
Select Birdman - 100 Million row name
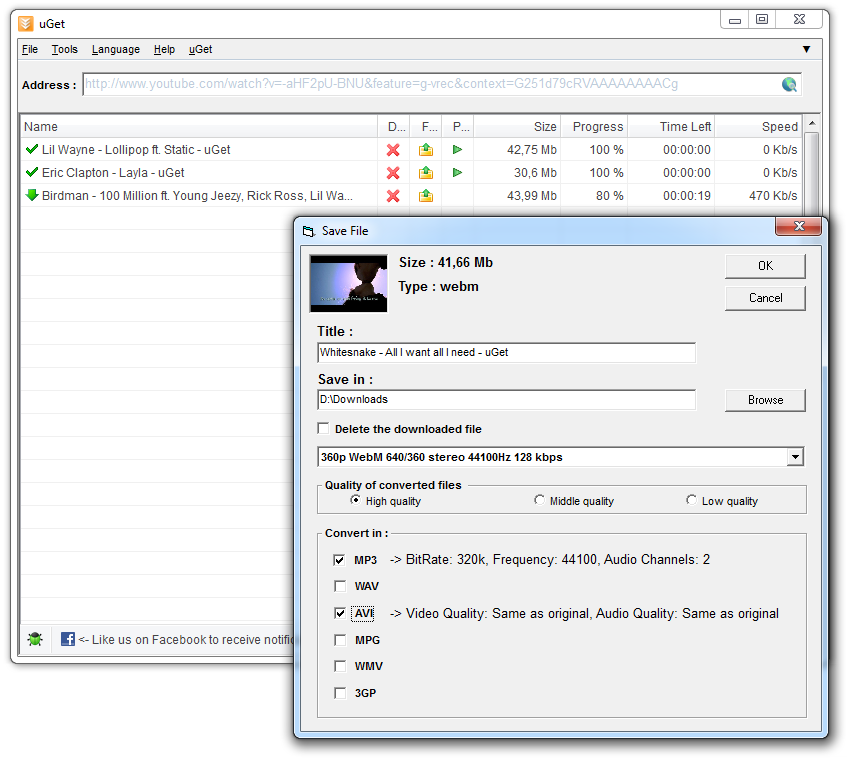point(197,196)
